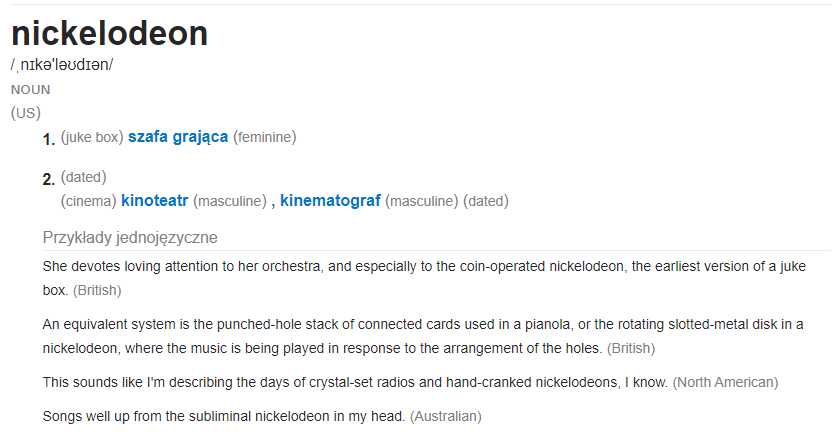The width and height of the screenshot is (839, 442).
Task: Open the "kinoteatr" translation link
Action: click(x=155, y=201)
